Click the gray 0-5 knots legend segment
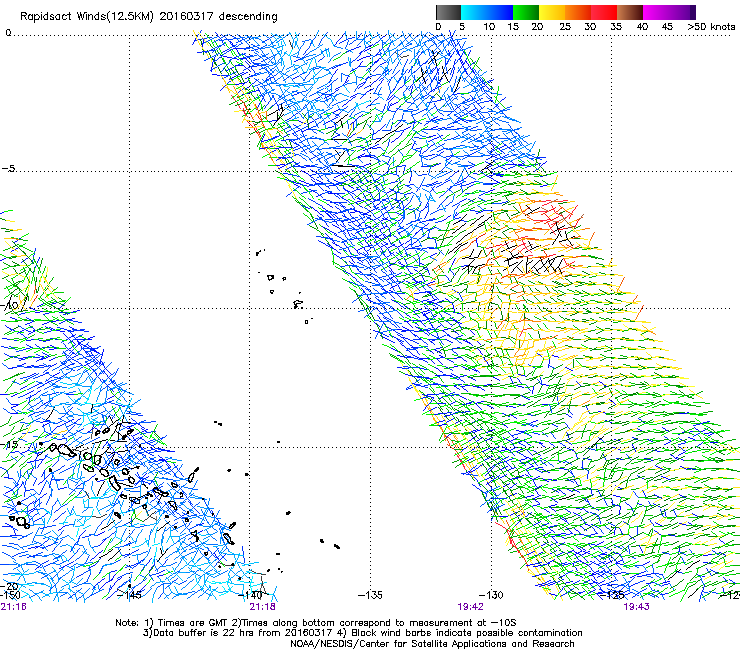 point(448,12)
